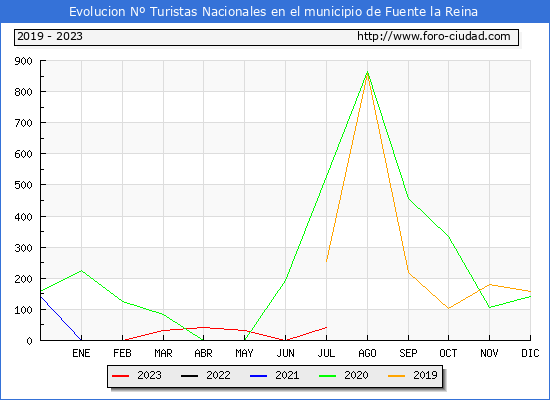The image size is (550, 400).
Task: Click the green 2020 data point at SEP
Action: click(x=408, y=199)
